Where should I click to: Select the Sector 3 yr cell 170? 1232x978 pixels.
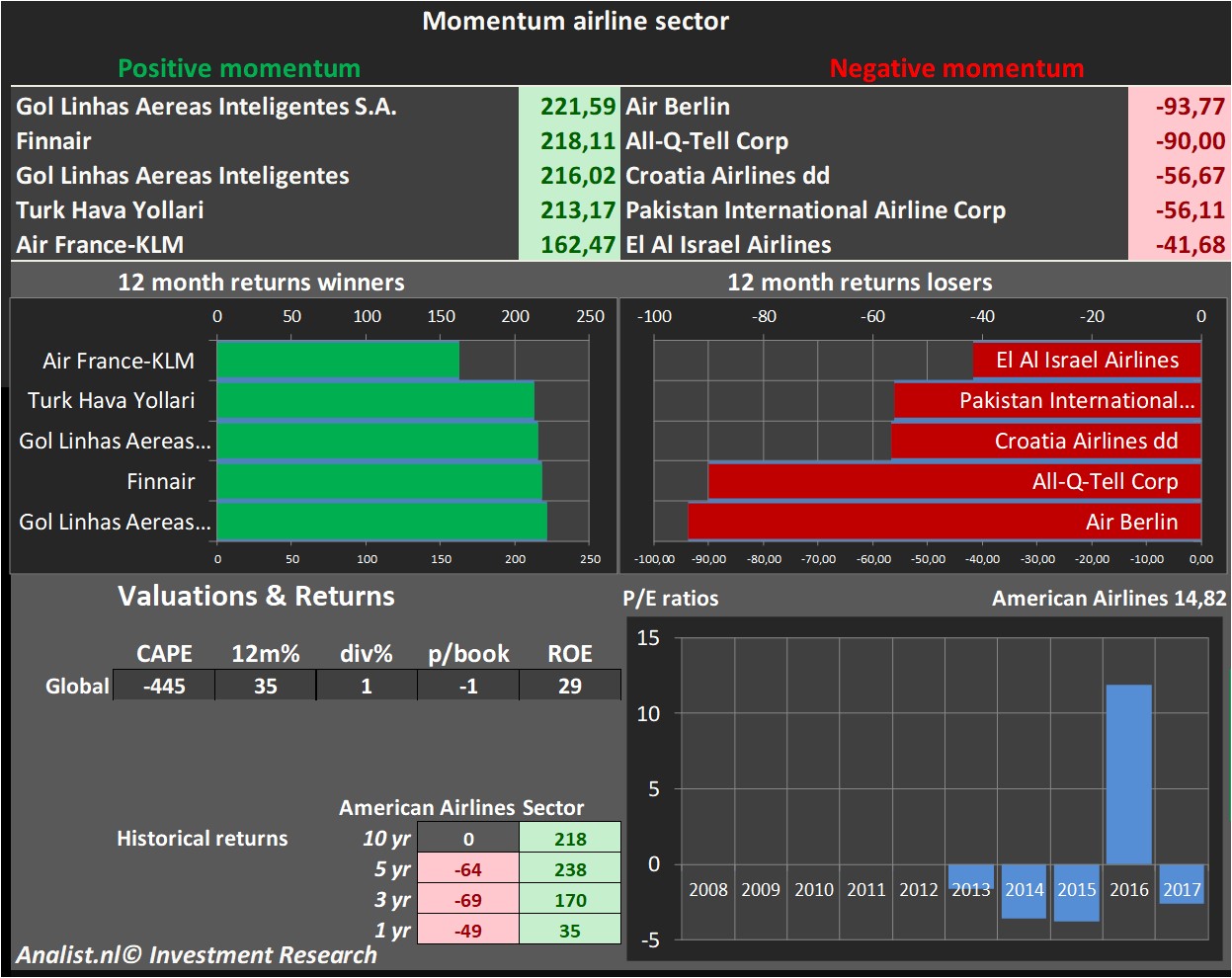point(570,900)
